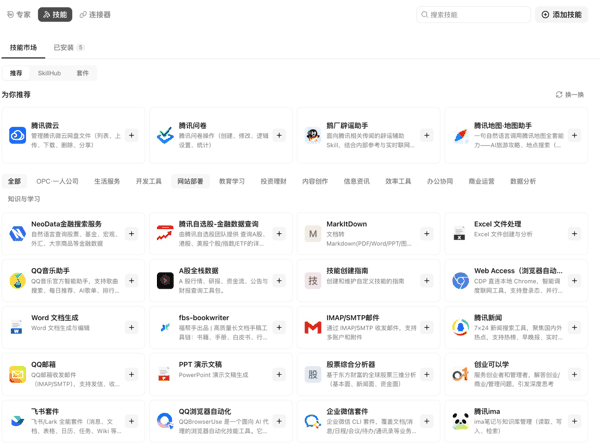Add the 腾讯ima skill with its plus button
Screen dimensions: 600x444
point(574,421)
